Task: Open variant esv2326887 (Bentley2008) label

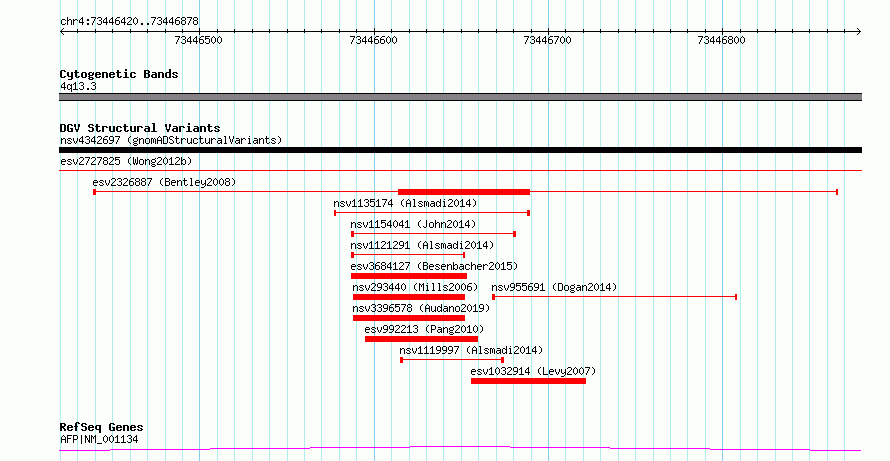Action: [x=164, y=182]
